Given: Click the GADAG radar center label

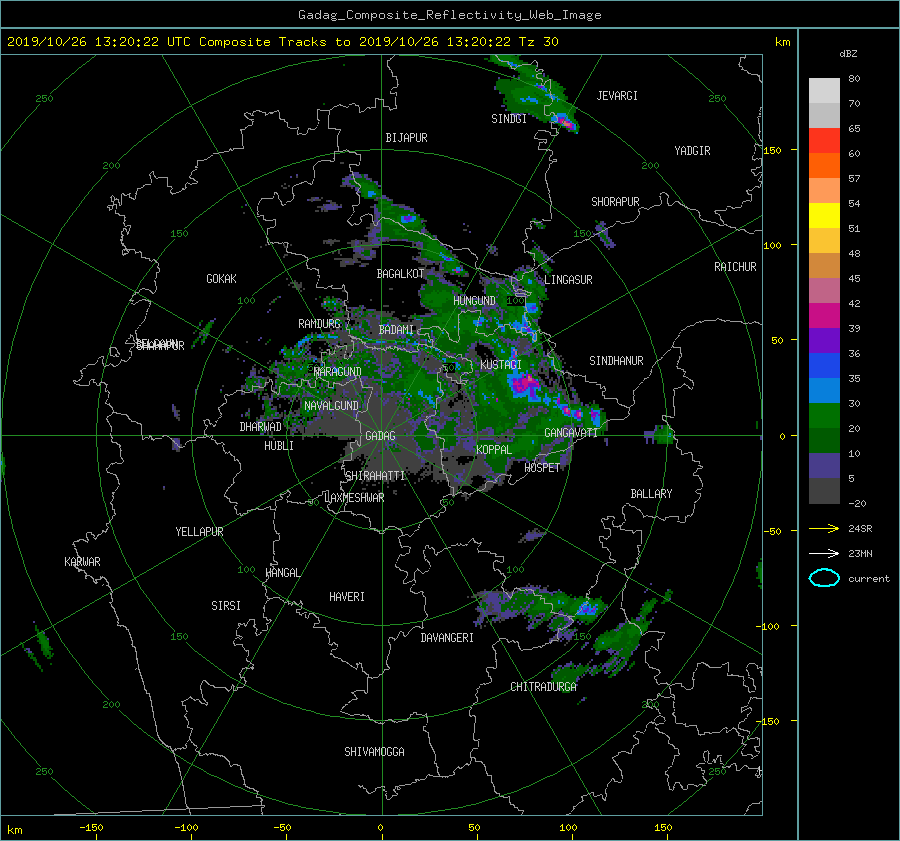Looking at the screenshot, I should [x=381, y=436].
